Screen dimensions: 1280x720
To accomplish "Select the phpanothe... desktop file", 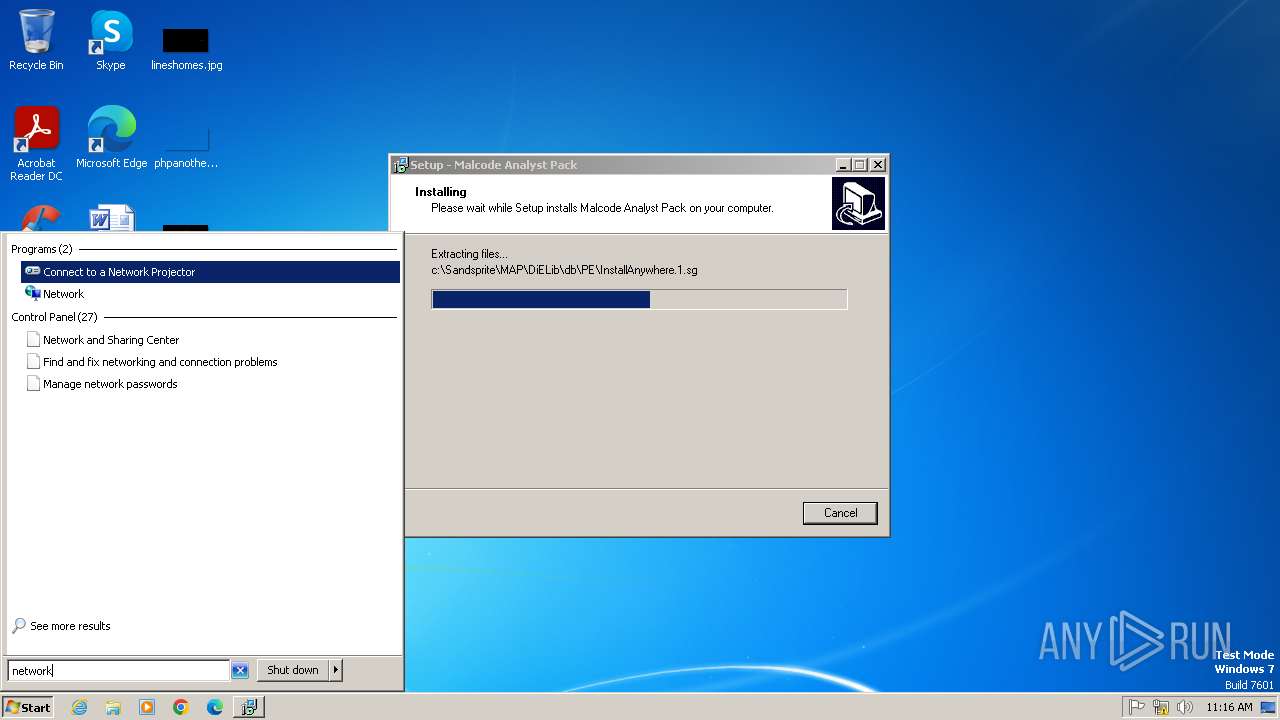I will (x=186, y=146).
